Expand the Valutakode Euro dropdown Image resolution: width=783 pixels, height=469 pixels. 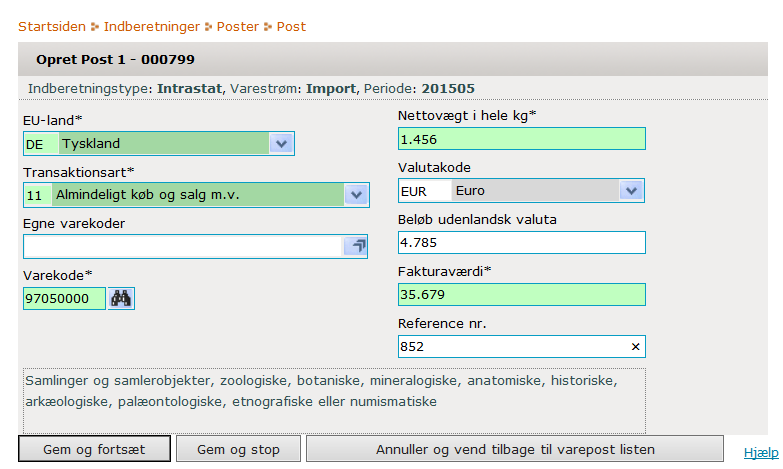(x=631, y=190)
